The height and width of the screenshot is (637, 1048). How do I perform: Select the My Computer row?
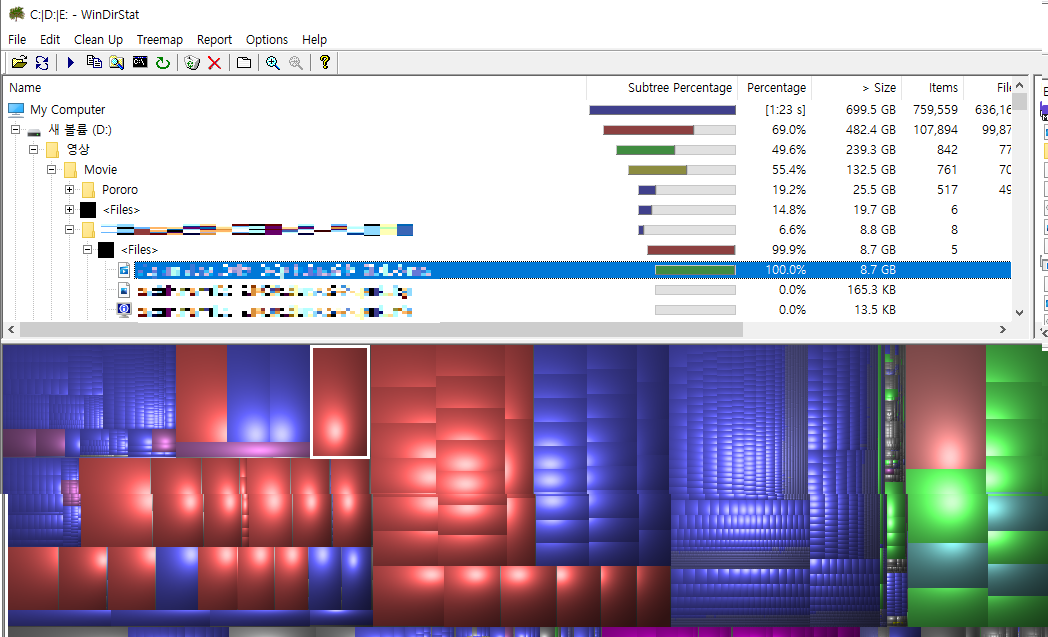click(507, 109)
